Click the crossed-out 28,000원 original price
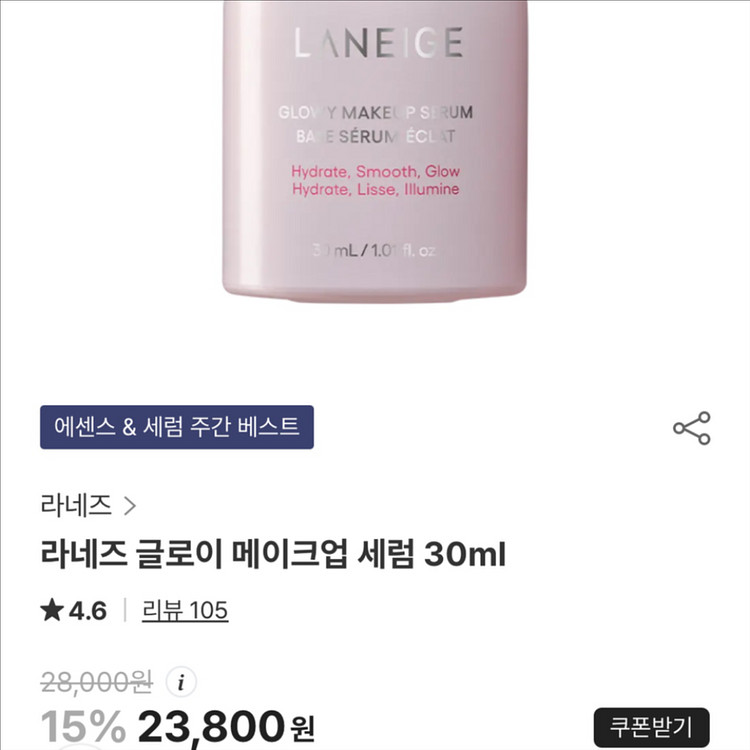Image resolution: width=750 pixels, height=750 pixels. [x=97, y=682]
